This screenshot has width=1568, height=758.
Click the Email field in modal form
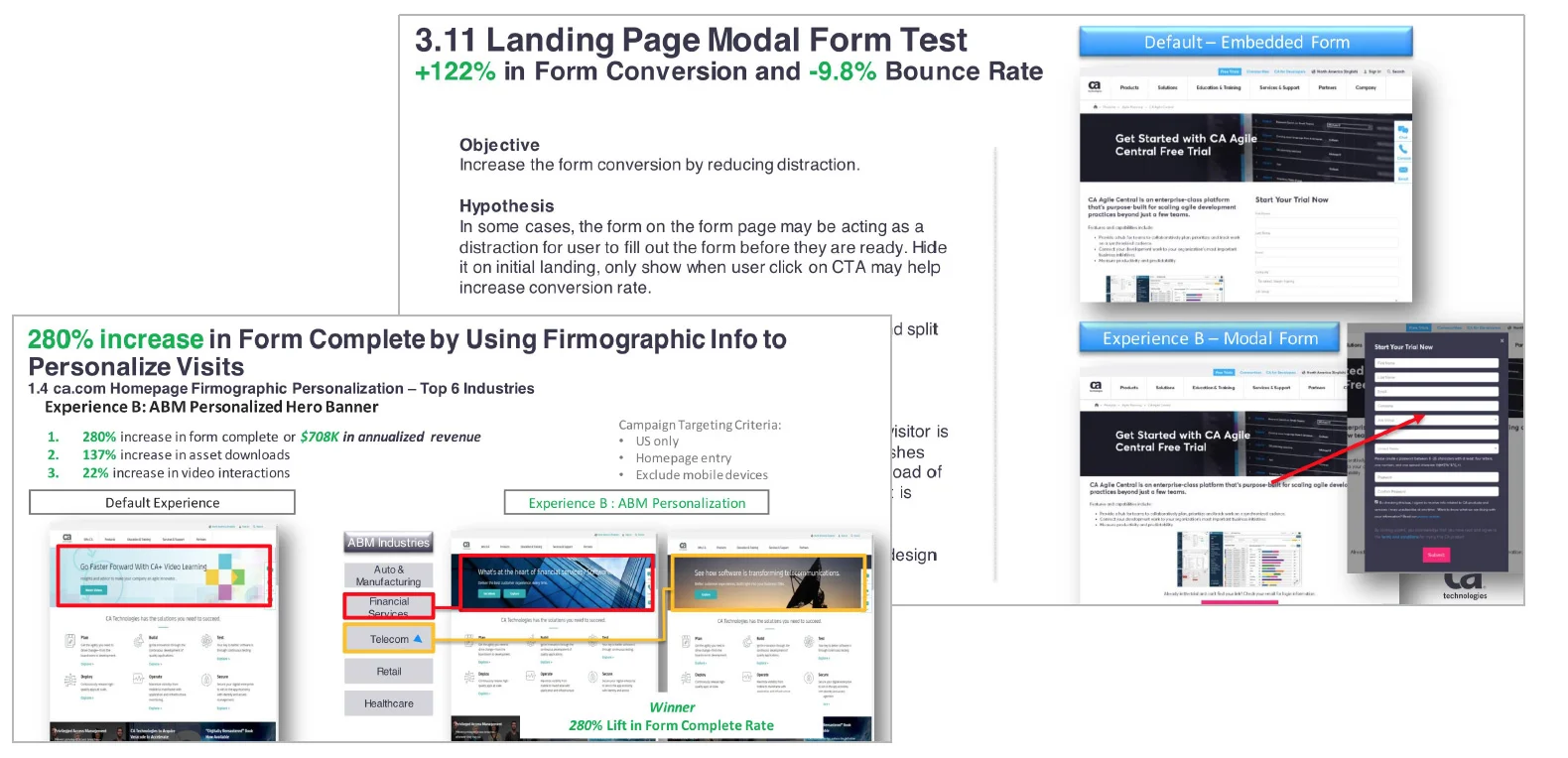coord(1436,392)
